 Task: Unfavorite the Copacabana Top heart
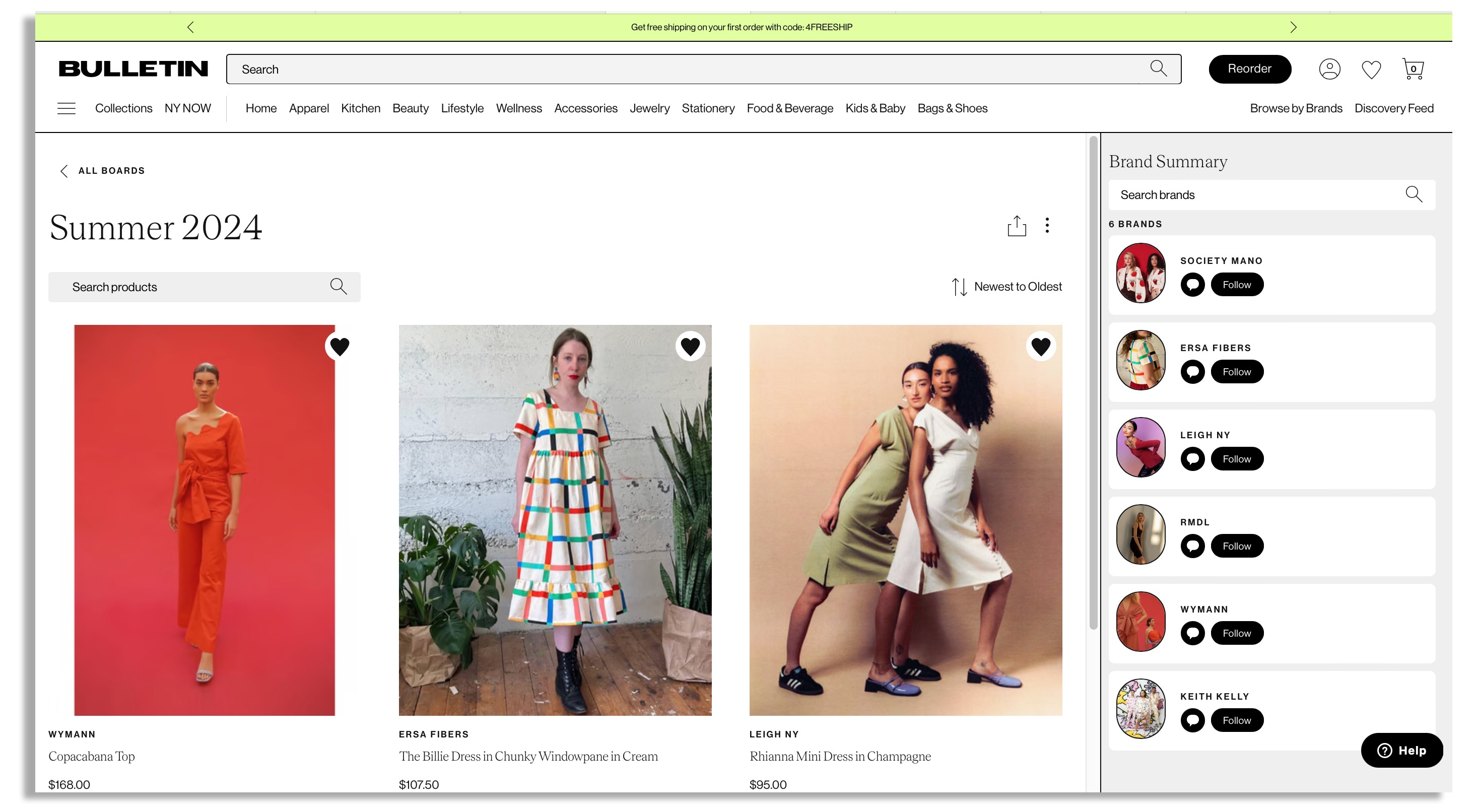tap(340, 346)
